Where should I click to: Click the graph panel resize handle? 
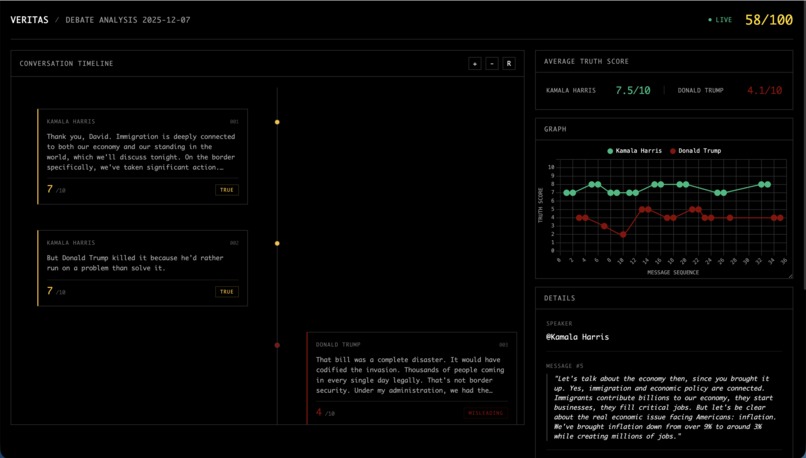[790, 276]
